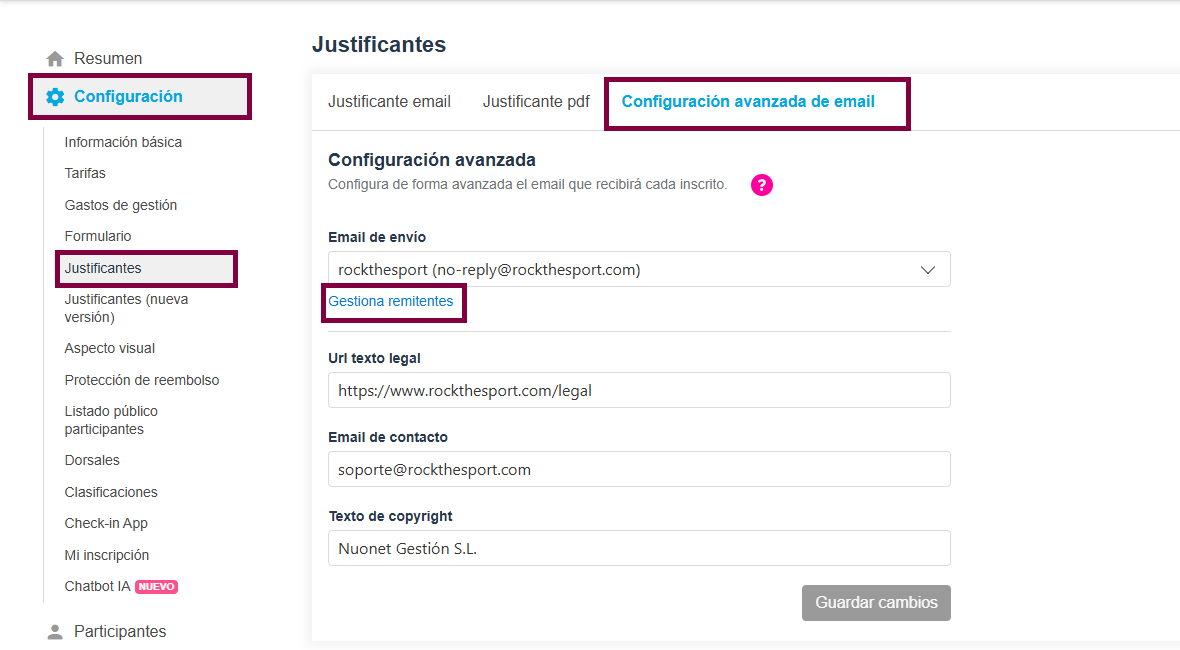Click the Participantes person icon
The width and height of the screenshot is (1180, 650).
[55, 632]
